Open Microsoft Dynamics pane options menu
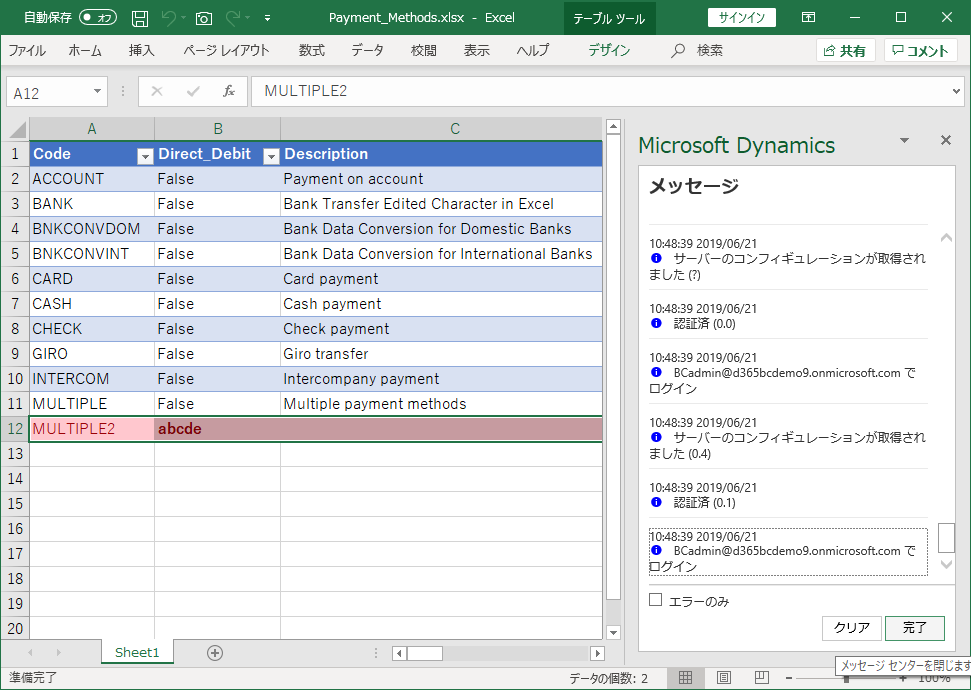Viewport: 971px width, 690px height. point(904,141)
